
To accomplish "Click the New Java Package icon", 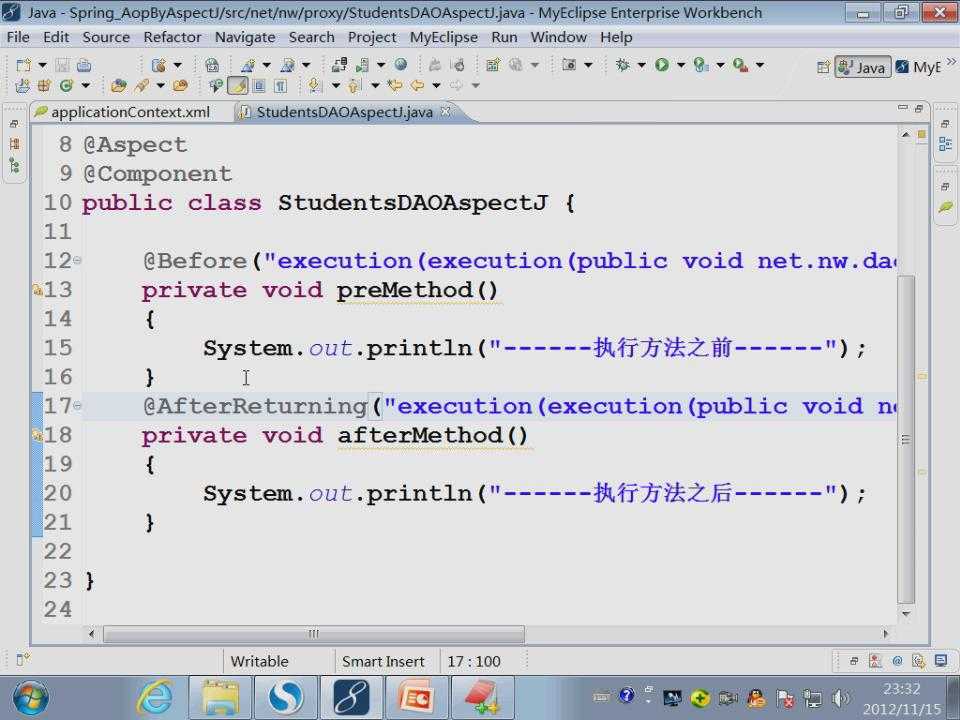I will pos(44,86).
